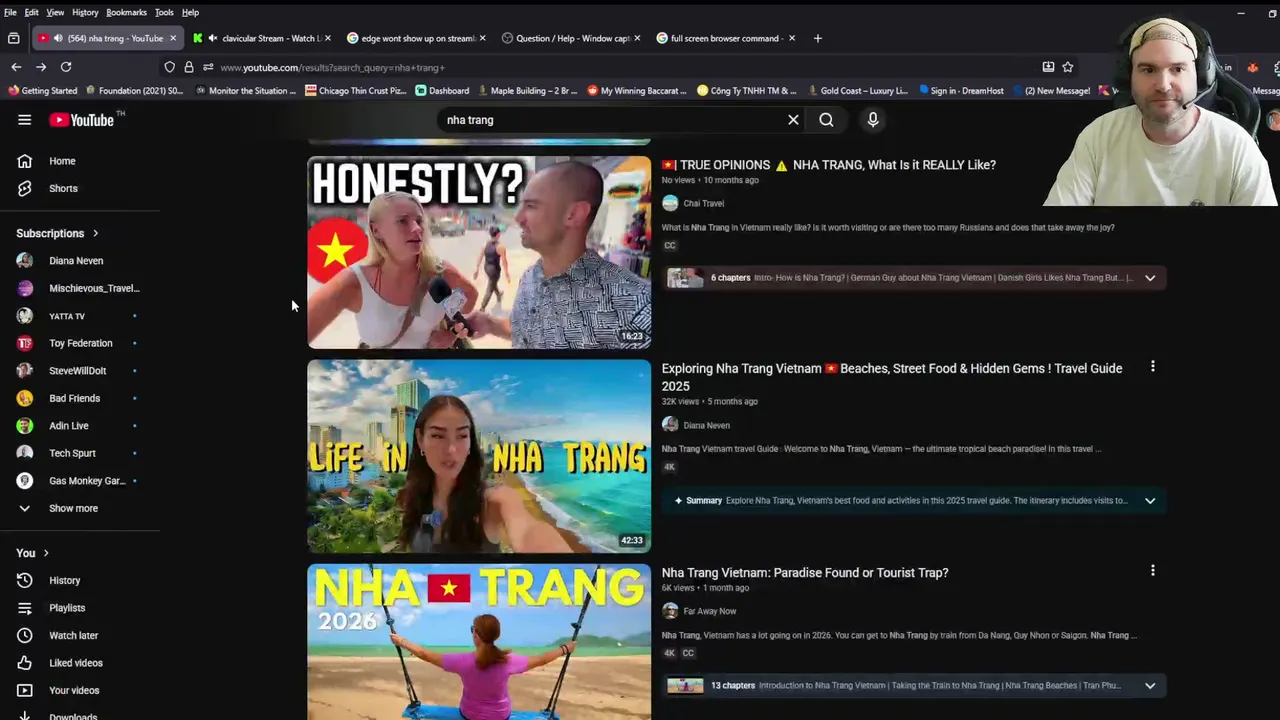Open NHA TRANG 2026 swing thumbnail
Image resolution: width=1280 pixels, height=720 pixels.
coord(479,642)
